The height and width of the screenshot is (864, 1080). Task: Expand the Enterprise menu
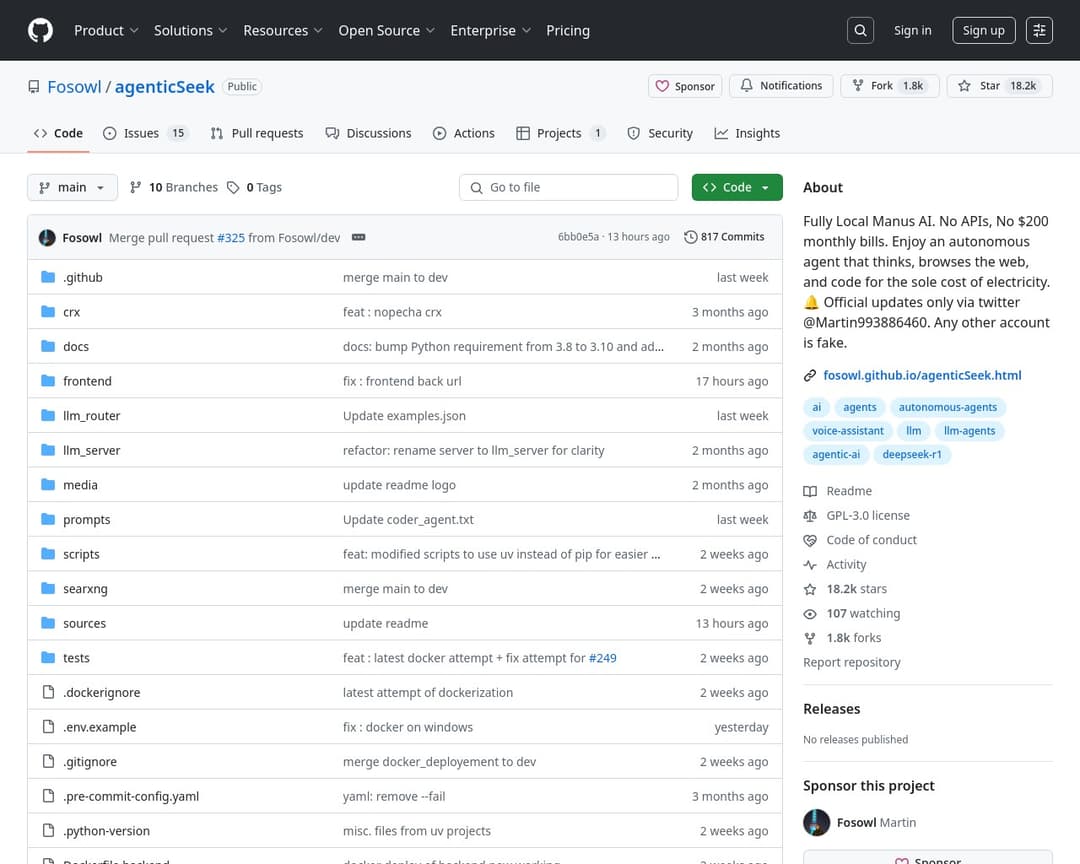coord(490,30)
